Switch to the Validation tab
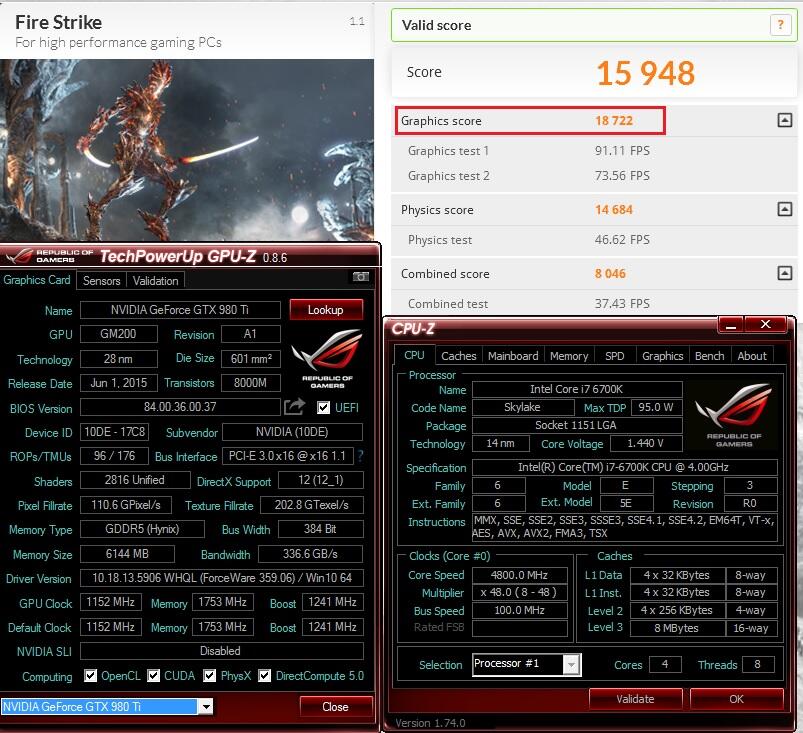Screen dimensions: 803x733 click(156, 281)
